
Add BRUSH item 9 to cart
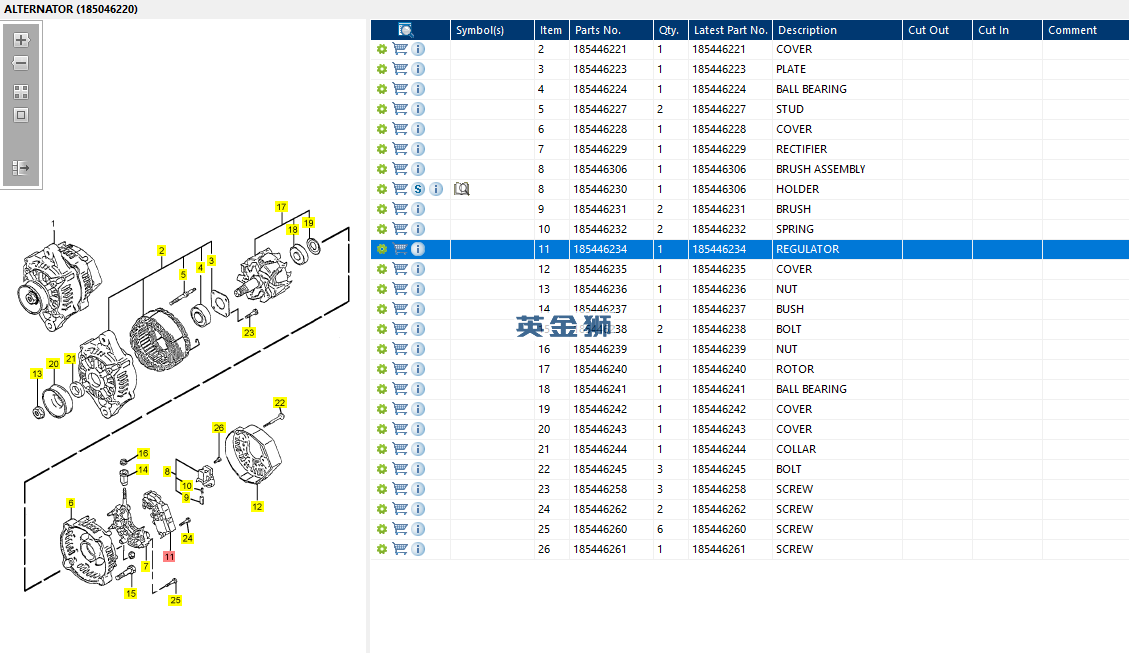point(400,209)
